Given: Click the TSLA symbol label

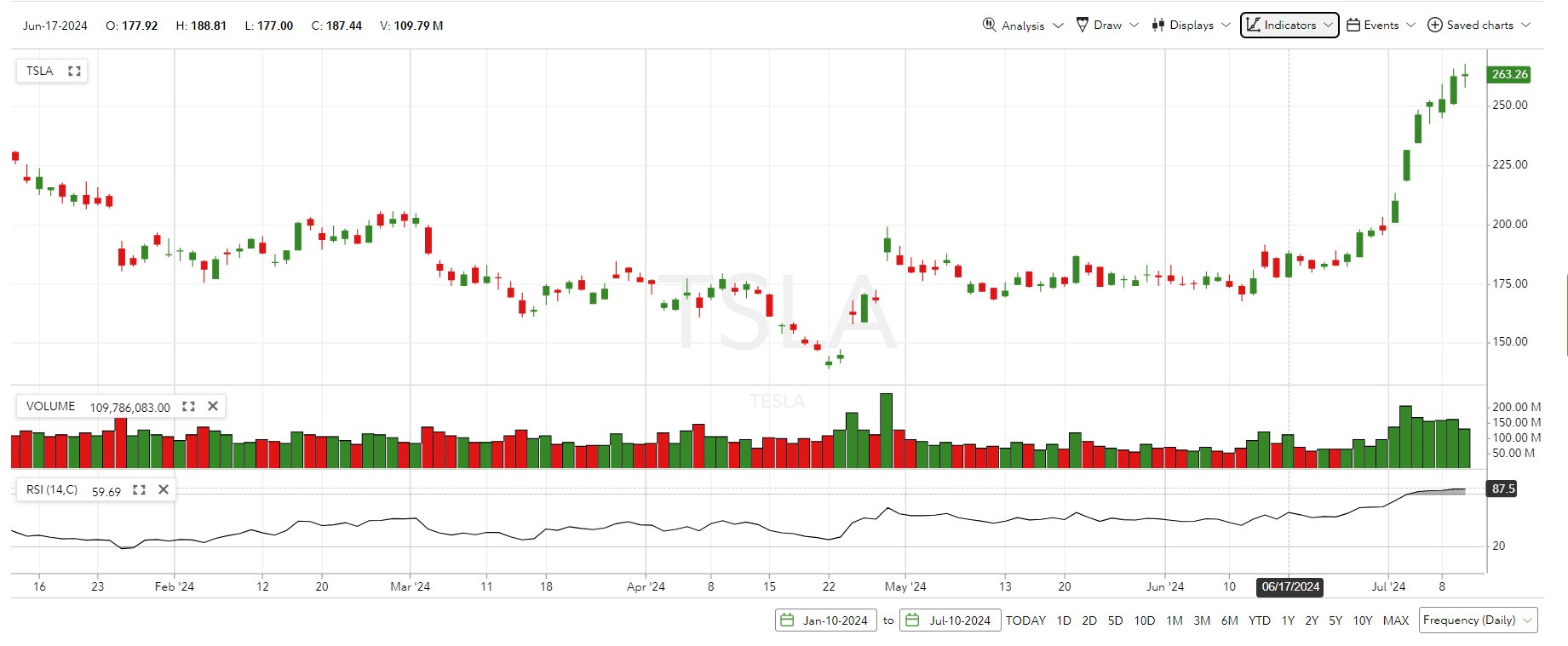Looking at the screenshot, I should tap(40, 71).
